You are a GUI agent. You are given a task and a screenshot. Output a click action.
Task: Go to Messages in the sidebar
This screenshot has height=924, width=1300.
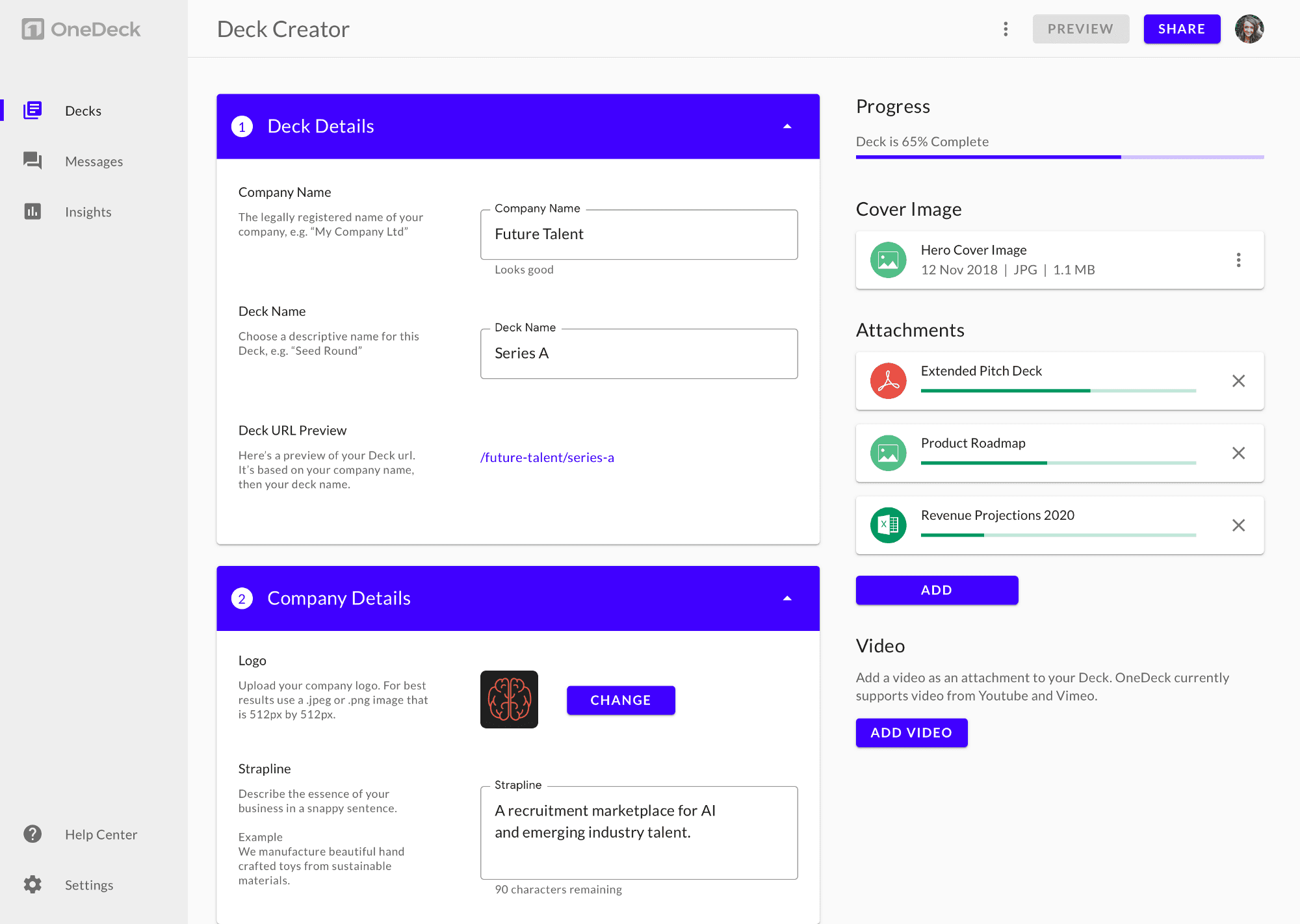pos(94,161)
